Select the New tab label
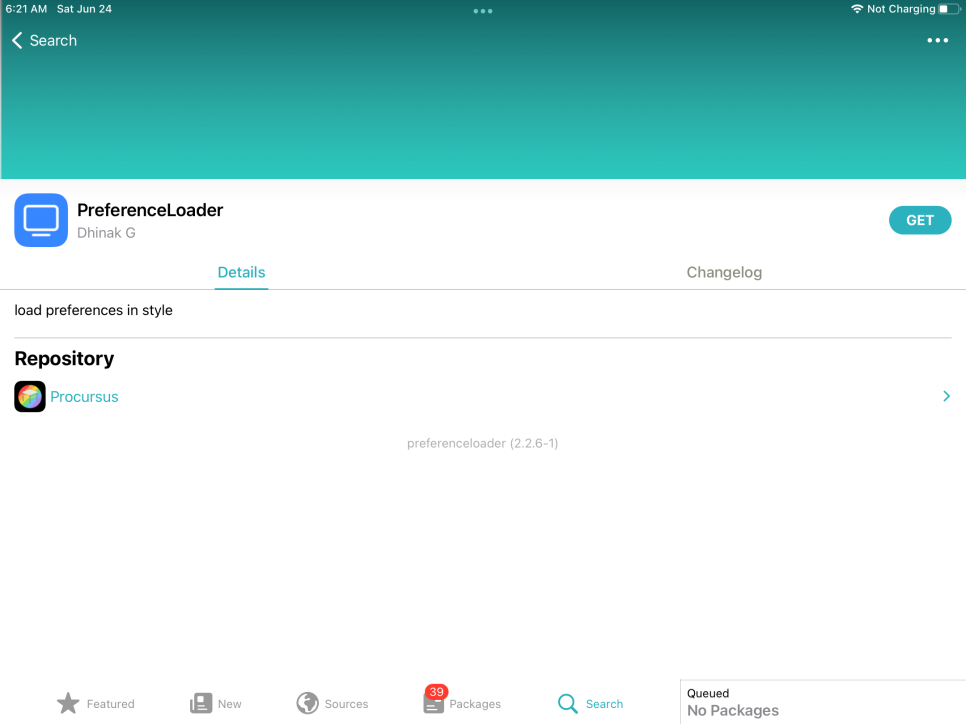 coord(229,703)
